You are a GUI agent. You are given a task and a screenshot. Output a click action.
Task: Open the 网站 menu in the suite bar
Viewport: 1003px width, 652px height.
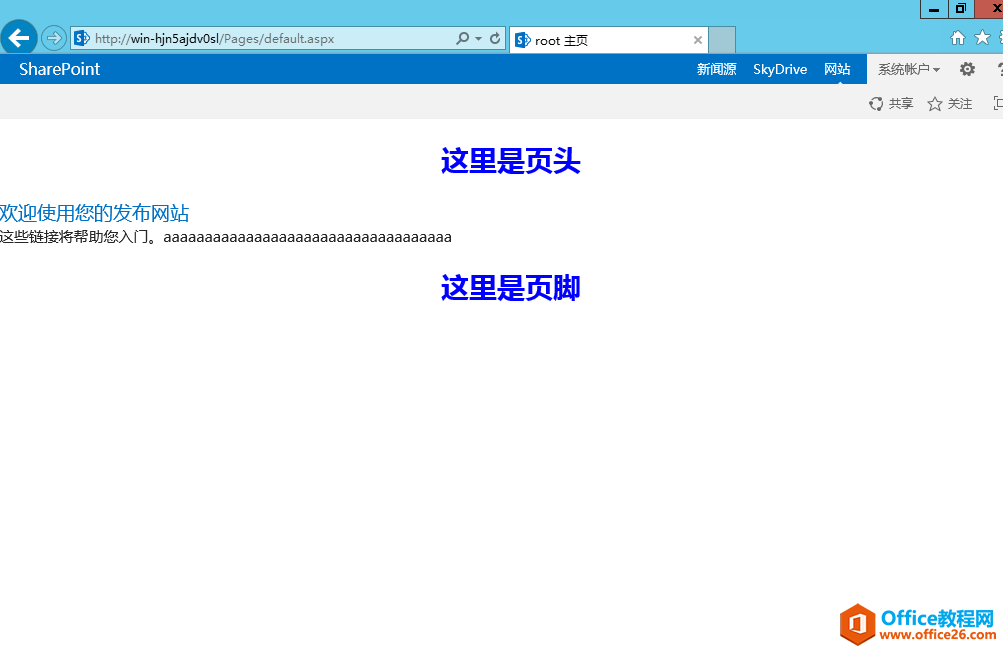pos(837,69)
